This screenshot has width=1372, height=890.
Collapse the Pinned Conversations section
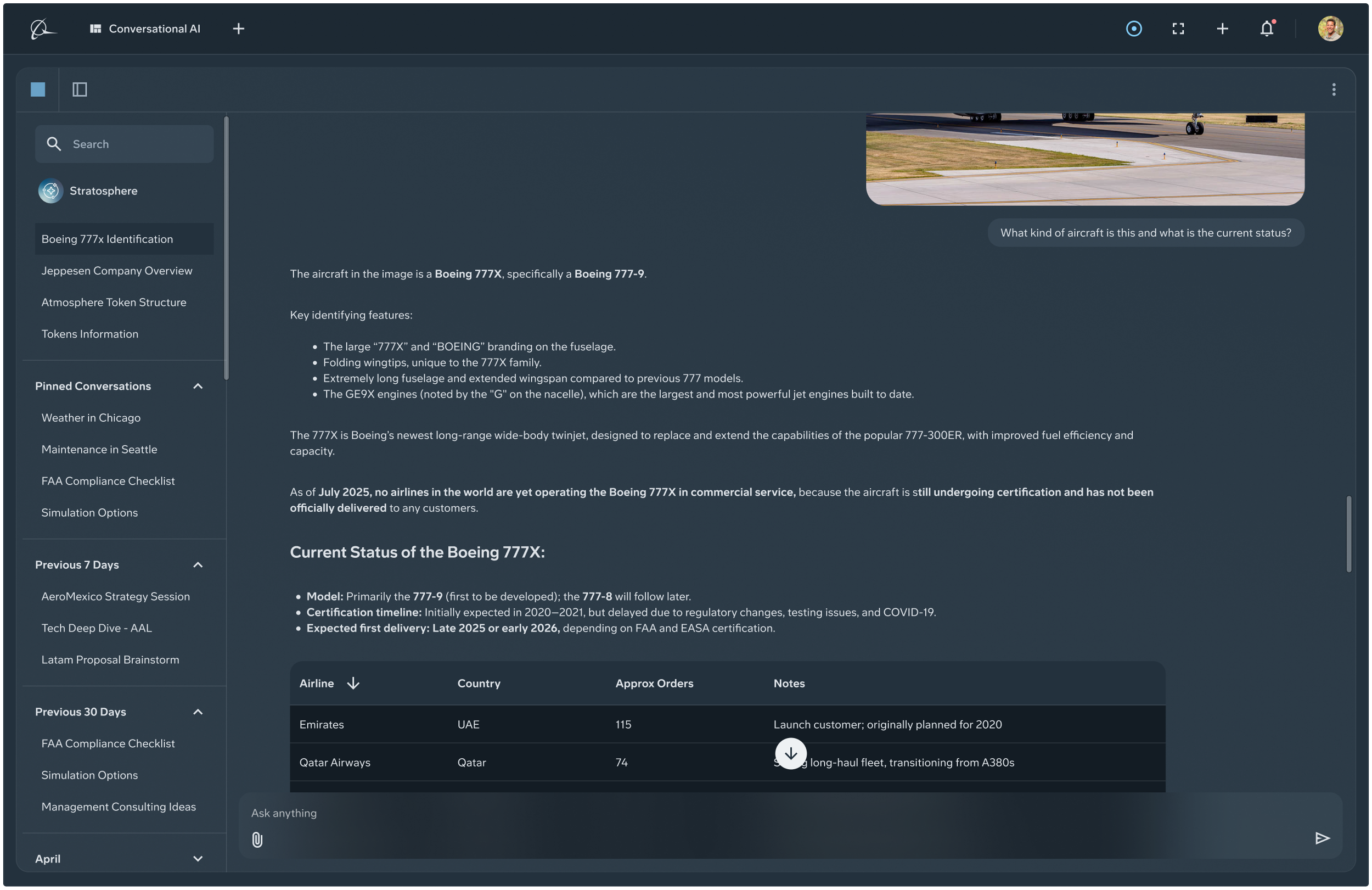(198, 387)
